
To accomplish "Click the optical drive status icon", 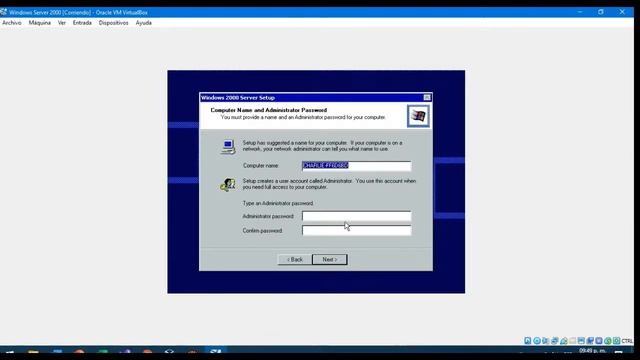I will pos(537,340).
